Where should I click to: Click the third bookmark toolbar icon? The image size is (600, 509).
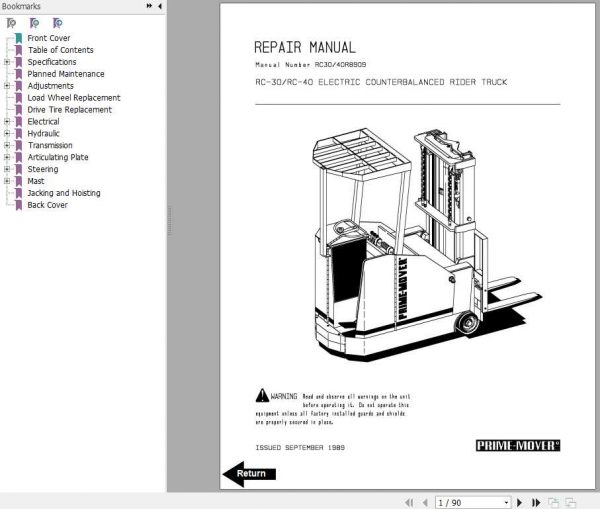click(57, 23)
